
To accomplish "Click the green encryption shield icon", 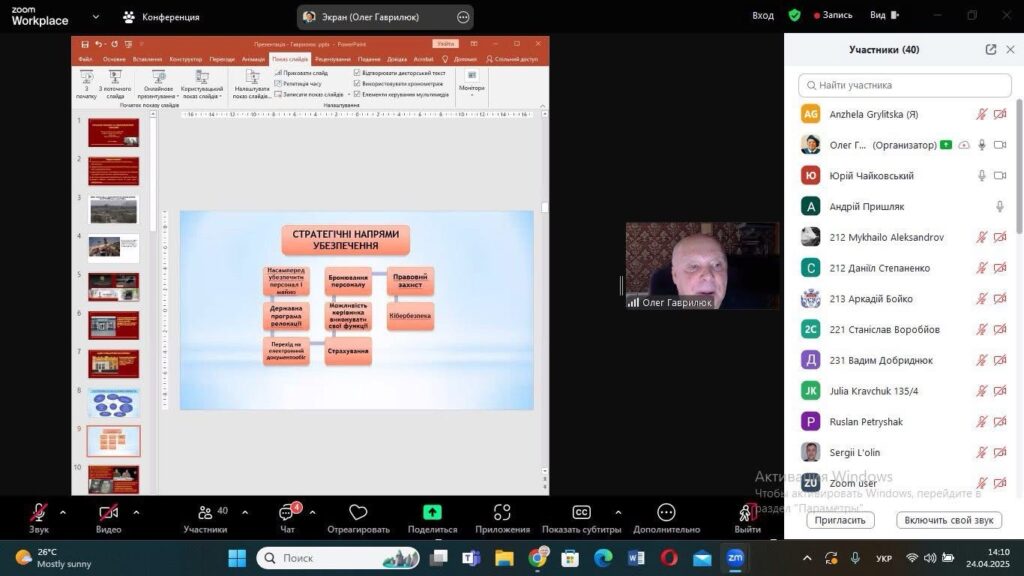I will (794, 16).
